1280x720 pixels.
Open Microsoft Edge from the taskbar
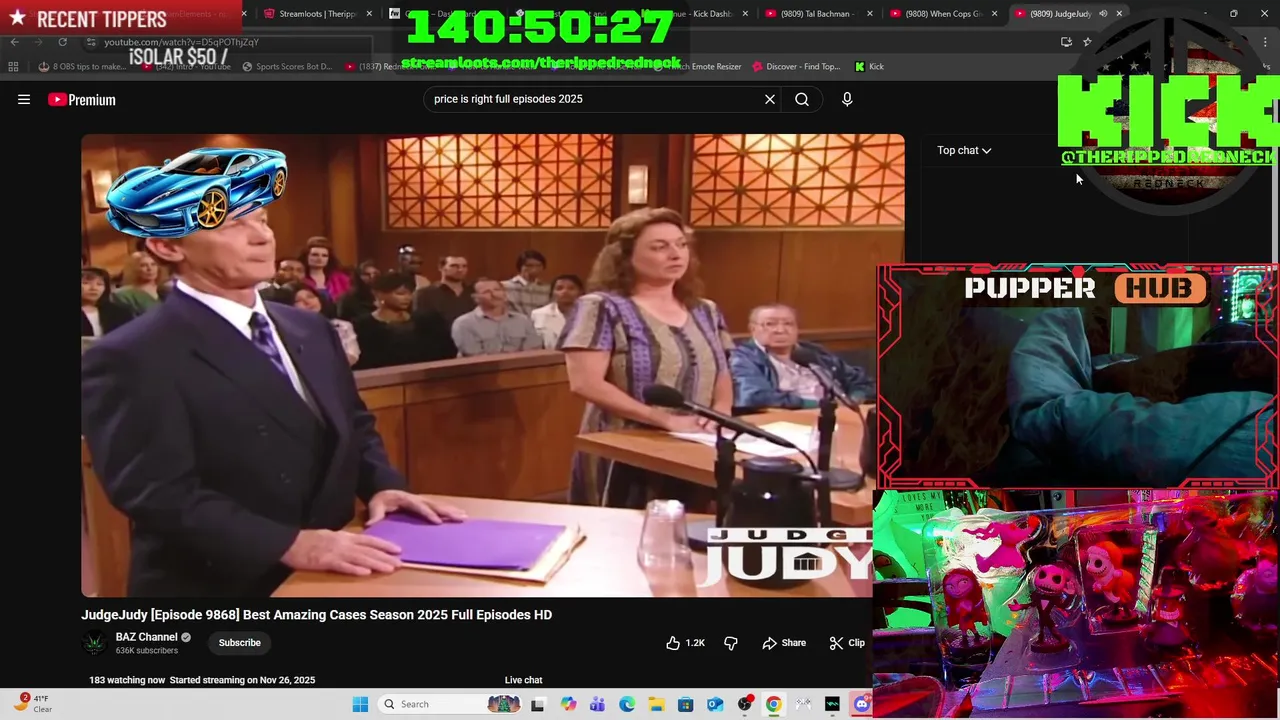point(627,704)
